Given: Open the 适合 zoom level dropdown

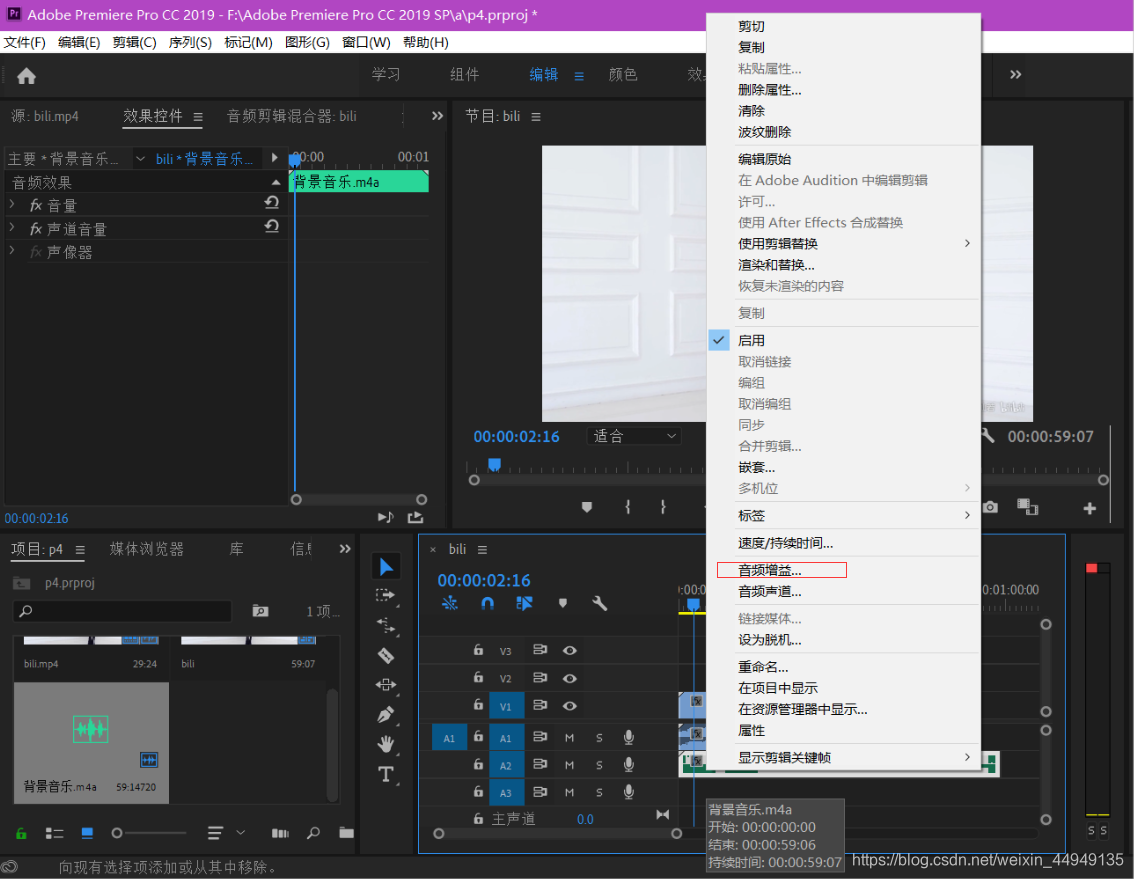Looking at the screenshot, I should click(633, 436).
